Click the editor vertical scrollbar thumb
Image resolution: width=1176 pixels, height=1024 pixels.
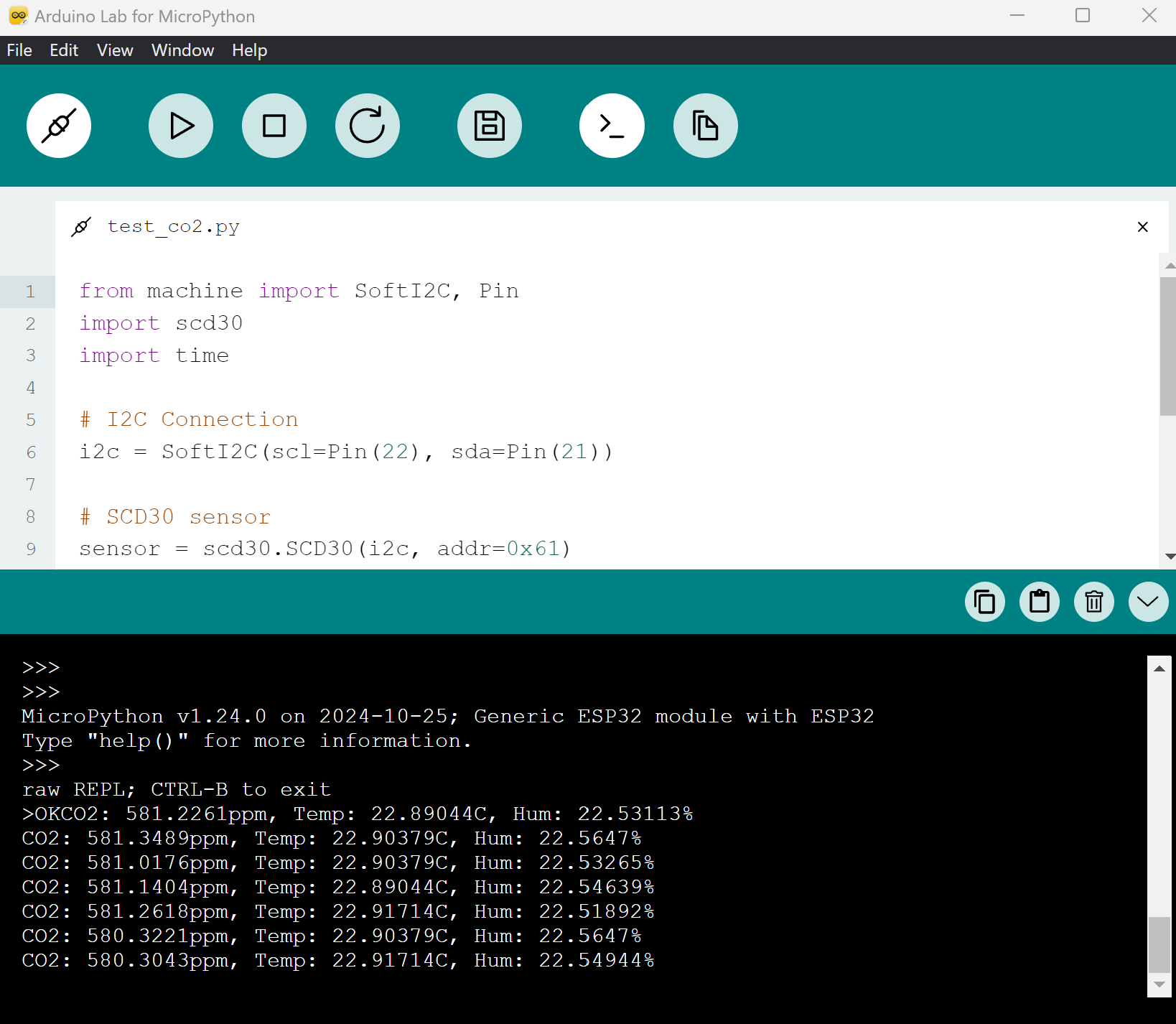(1167, 346)
